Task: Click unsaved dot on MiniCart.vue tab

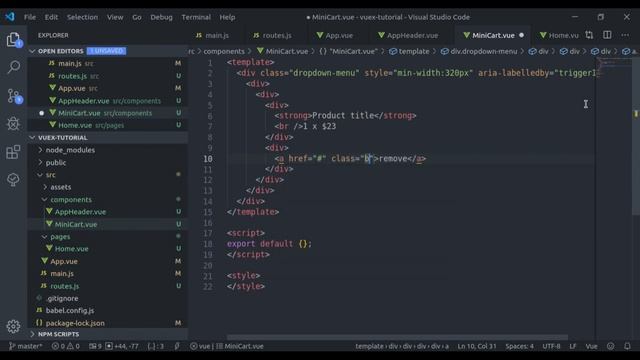Action: [x=521, y=35]
